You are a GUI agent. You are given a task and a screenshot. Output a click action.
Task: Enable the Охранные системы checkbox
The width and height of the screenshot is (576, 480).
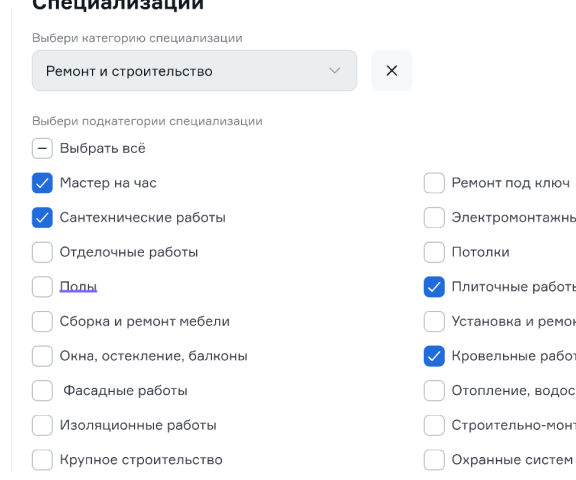(434, 459)
